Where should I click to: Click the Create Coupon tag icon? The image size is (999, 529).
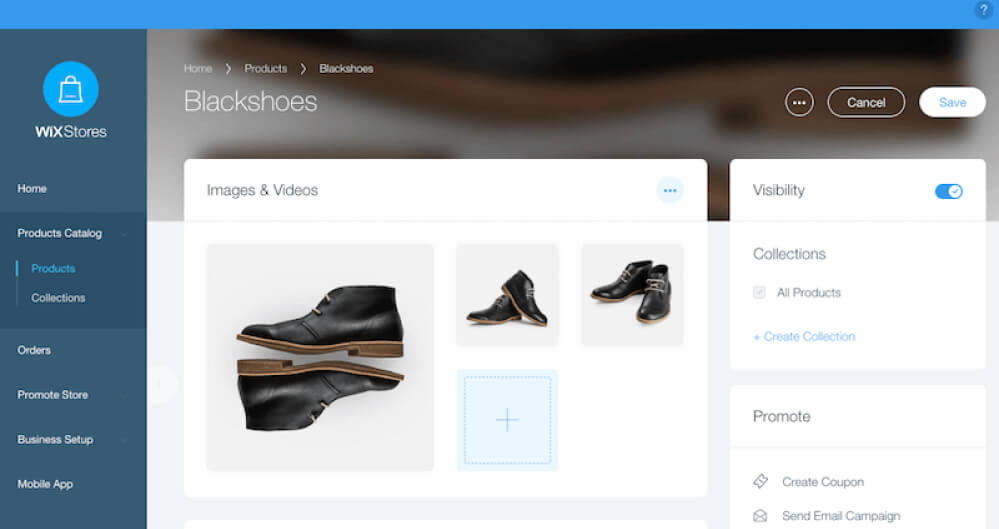pos(761,481)
